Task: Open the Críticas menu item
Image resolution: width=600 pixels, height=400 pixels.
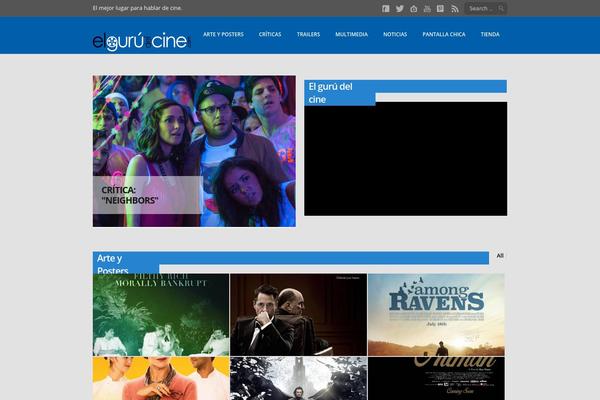Action: [270, 34]
